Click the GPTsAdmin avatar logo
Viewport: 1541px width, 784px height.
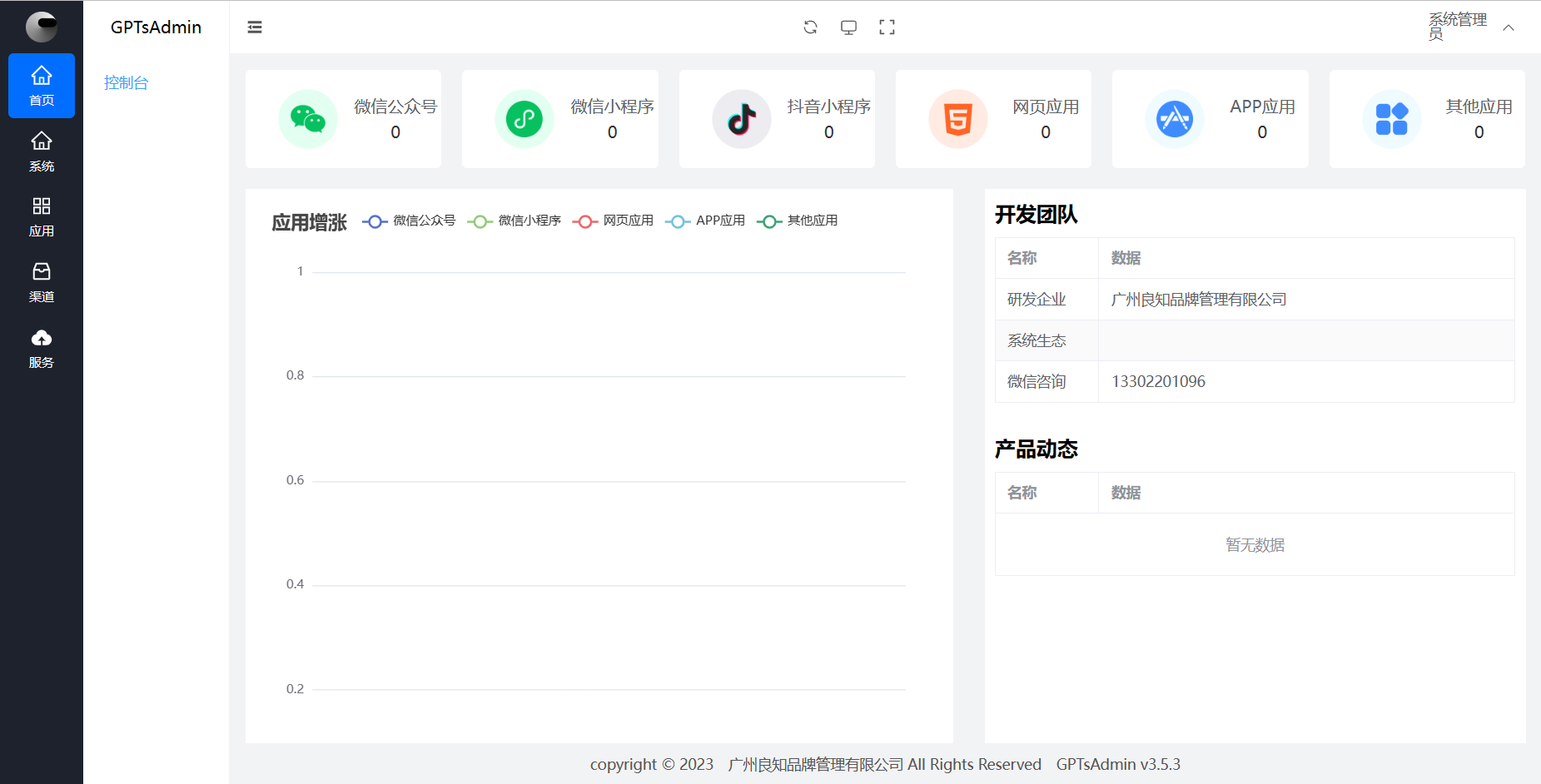42,27
